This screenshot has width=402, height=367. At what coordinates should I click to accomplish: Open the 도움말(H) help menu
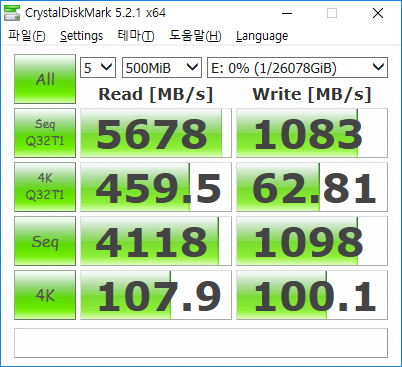pos(195,36)
